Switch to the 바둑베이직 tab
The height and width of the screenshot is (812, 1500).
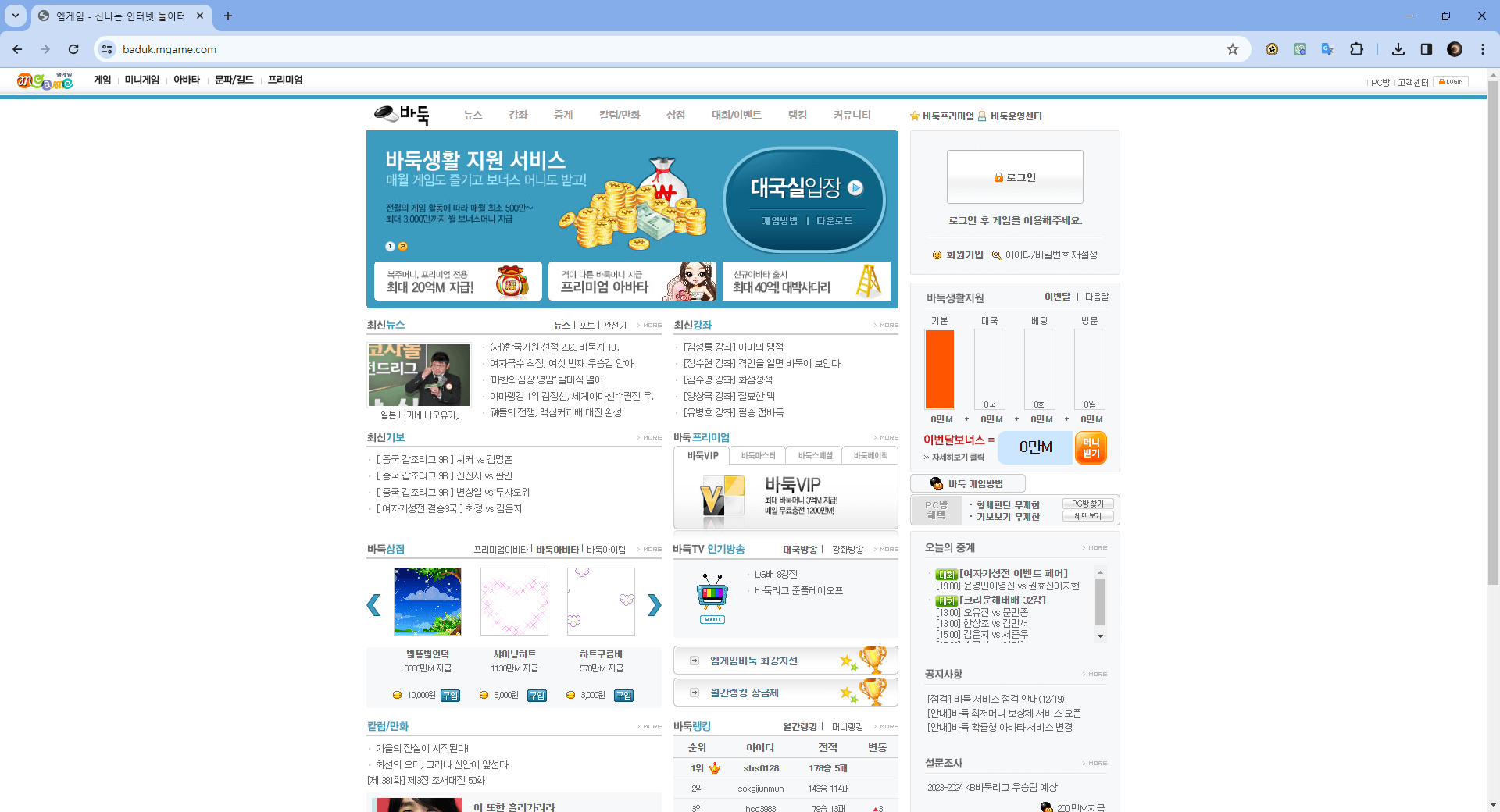point(870,456)
